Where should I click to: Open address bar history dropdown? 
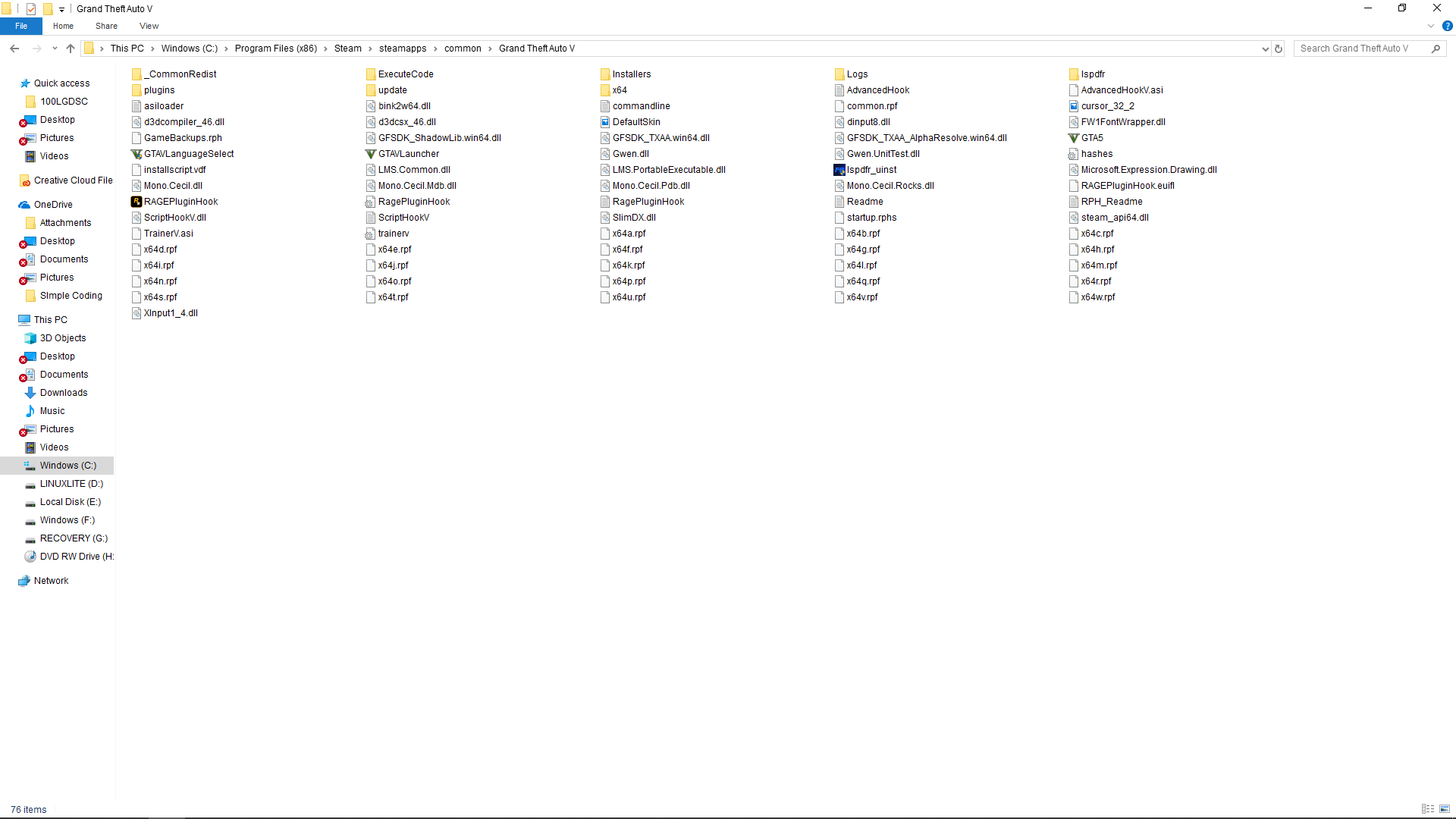coord(1265,49)
